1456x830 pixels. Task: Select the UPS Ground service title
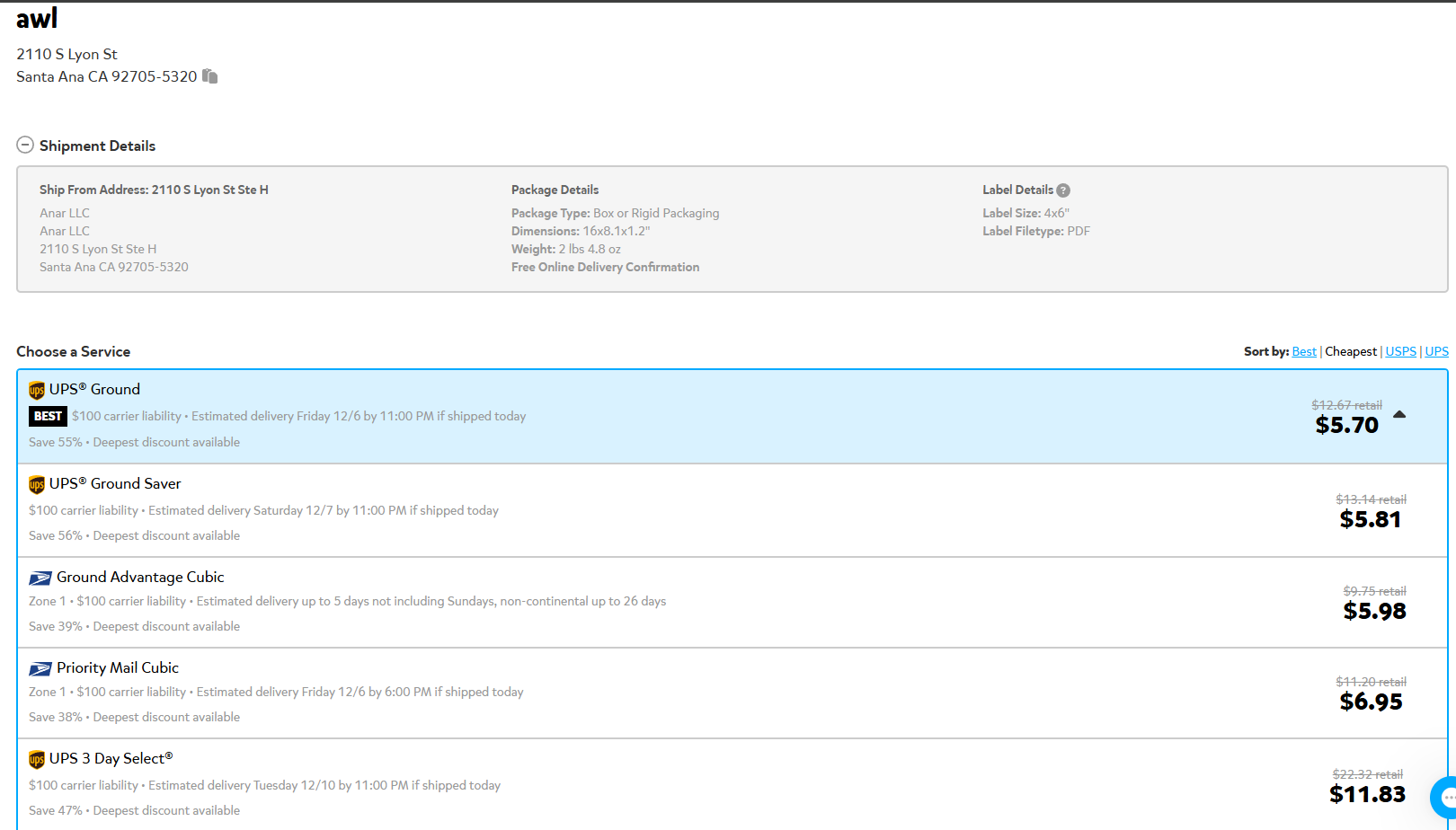(94, 389)
